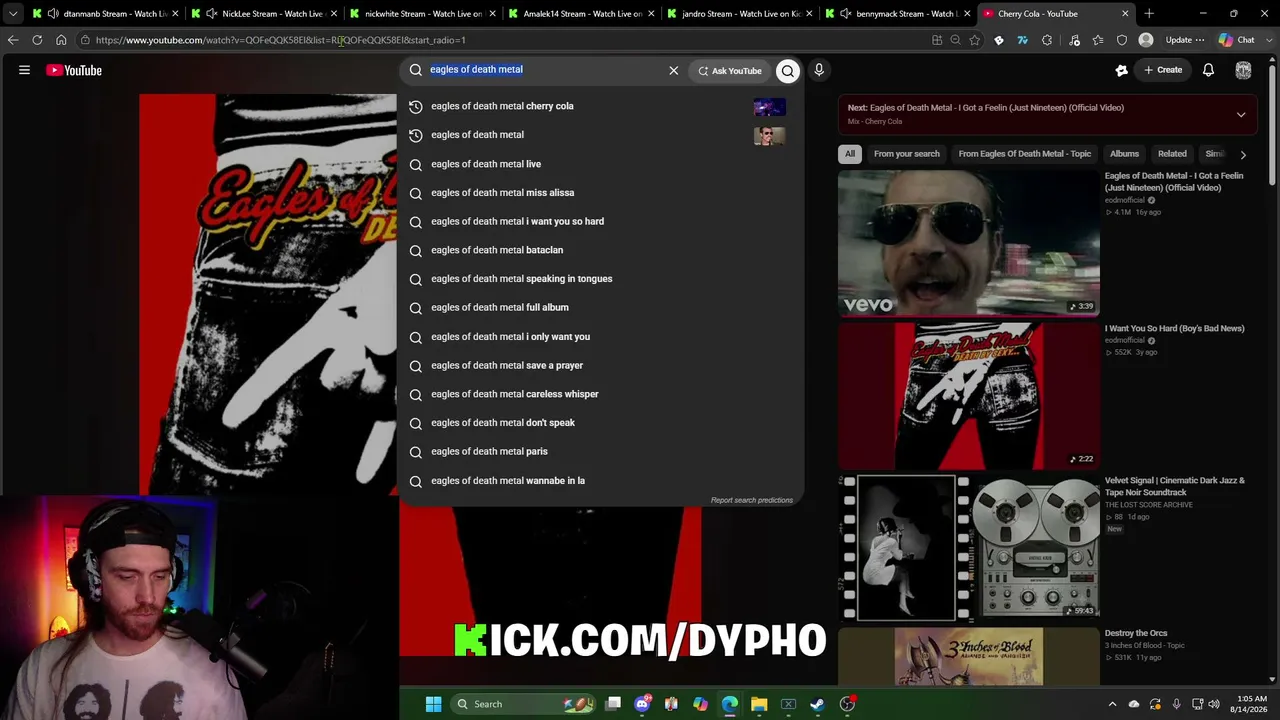Open File Explorer from the taskbar

pyautogui.click(x=759, y=704)
